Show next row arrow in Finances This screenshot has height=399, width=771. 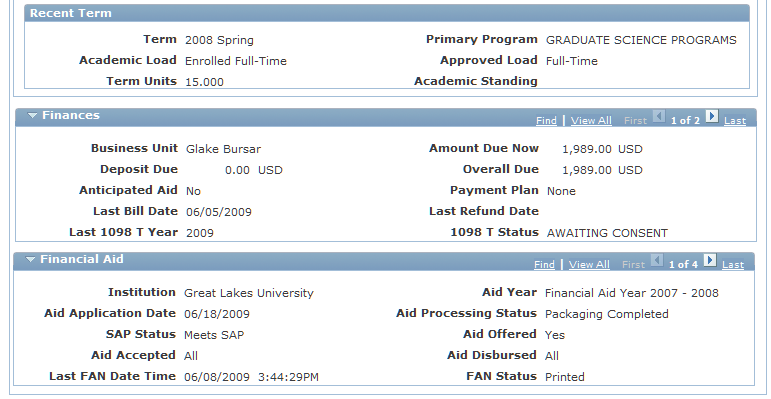[x=712, y=116]
